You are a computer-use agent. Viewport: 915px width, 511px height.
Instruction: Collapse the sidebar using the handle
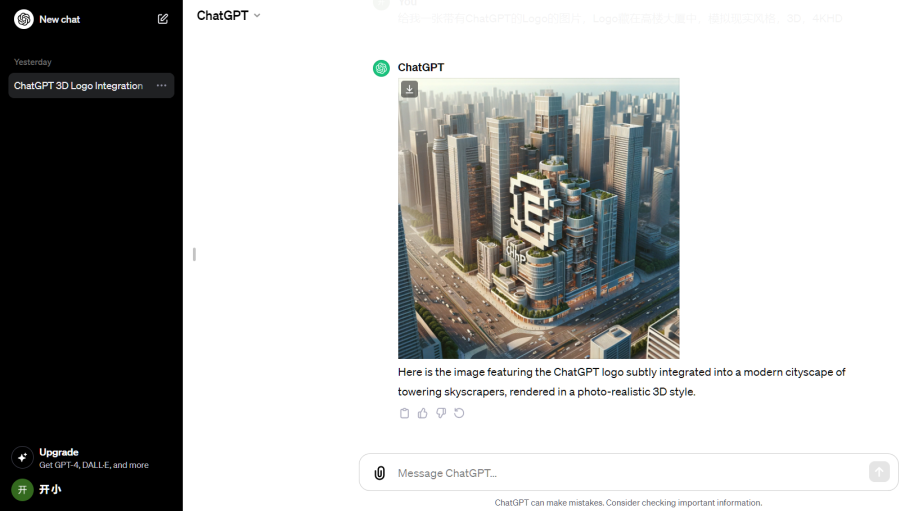194,254
